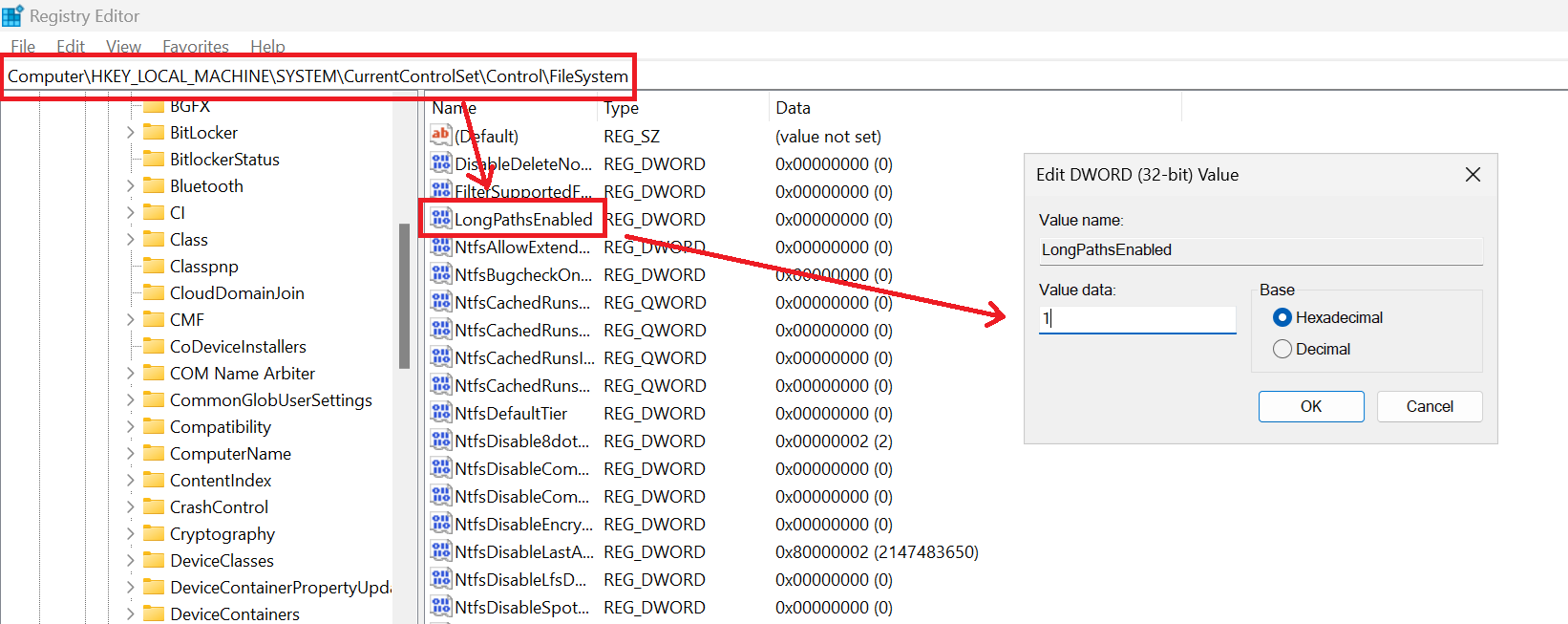The height and width of the screenshot is (624, 1568).
Task: Expand the CMF tree node
Action: [x=131, y=320]
